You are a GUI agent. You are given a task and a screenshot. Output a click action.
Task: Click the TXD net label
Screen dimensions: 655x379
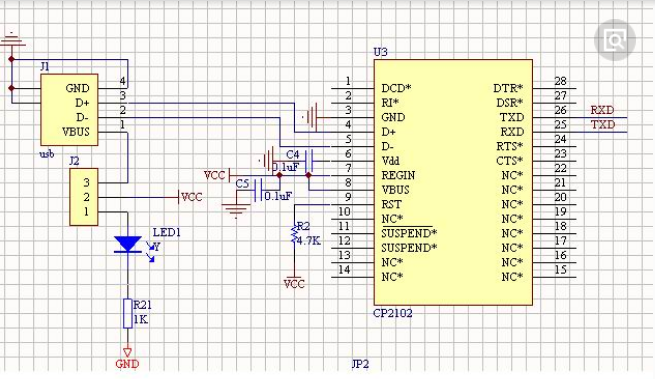click(x=602, y=125)
